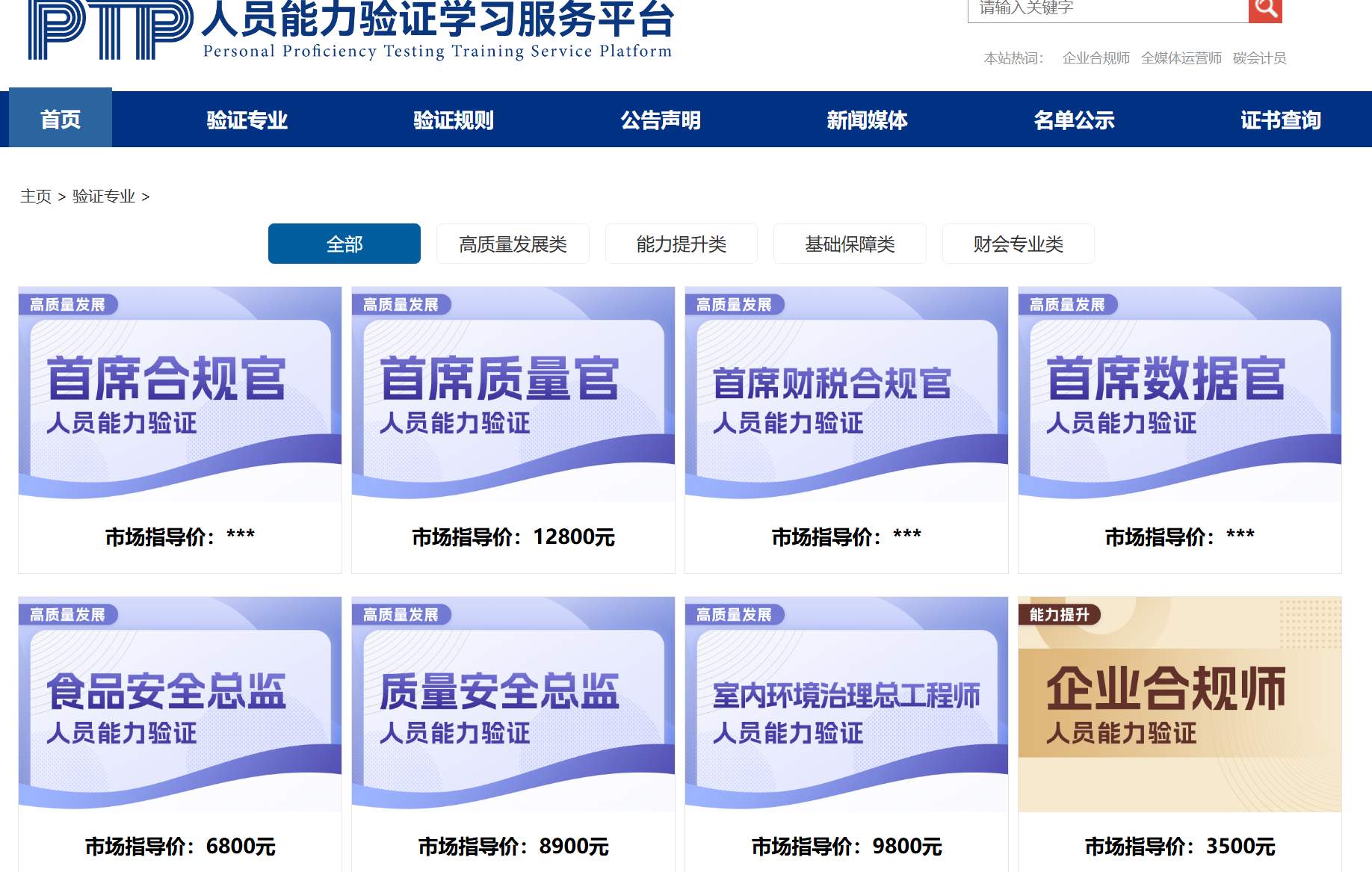The image size is (1372, 872).
Task: Click the 室内环境治理总工程师 card image
Action: [x=846, y=704]
